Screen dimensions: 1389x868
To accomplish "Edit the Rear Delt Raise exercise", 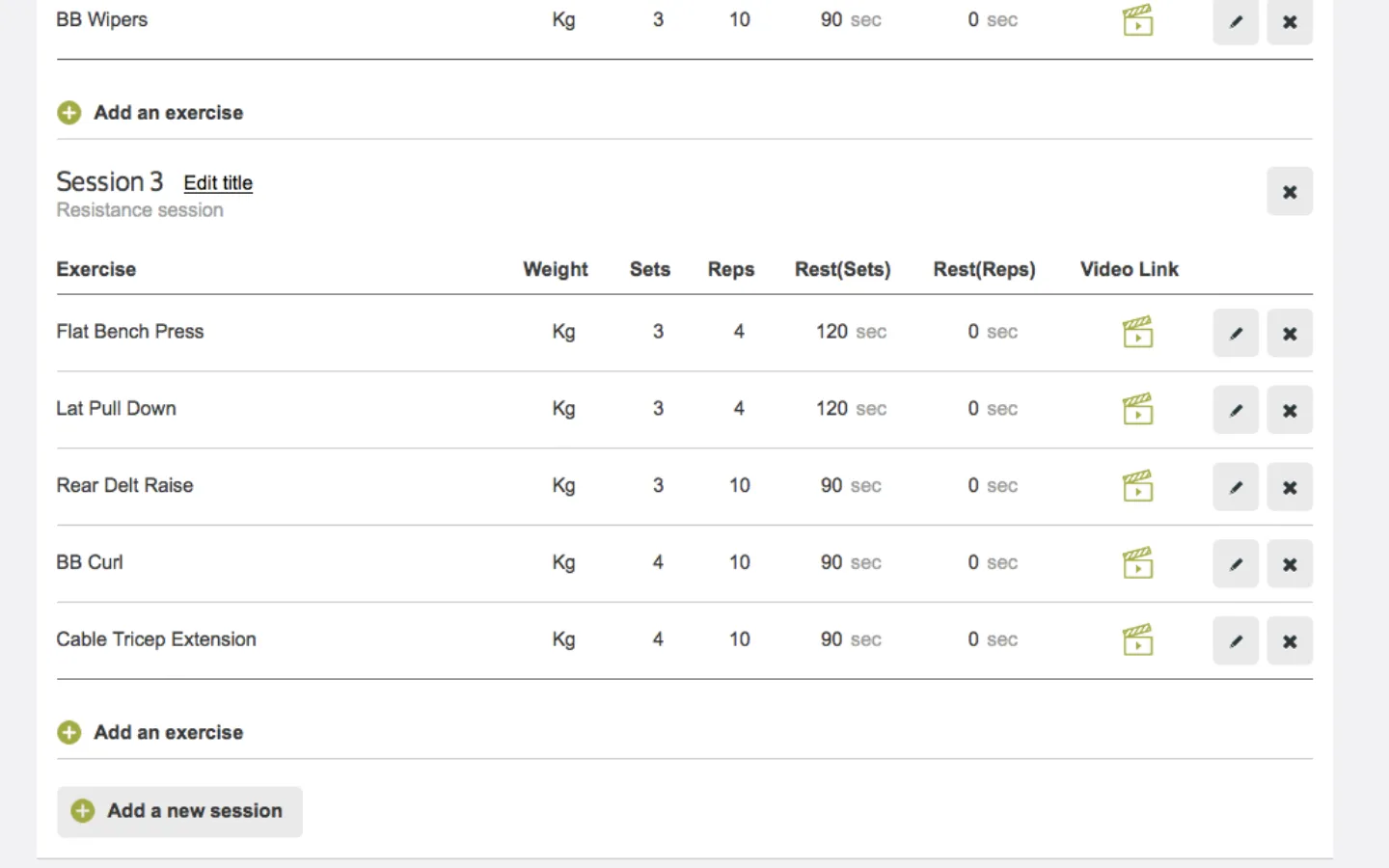I will (1236, 487).
